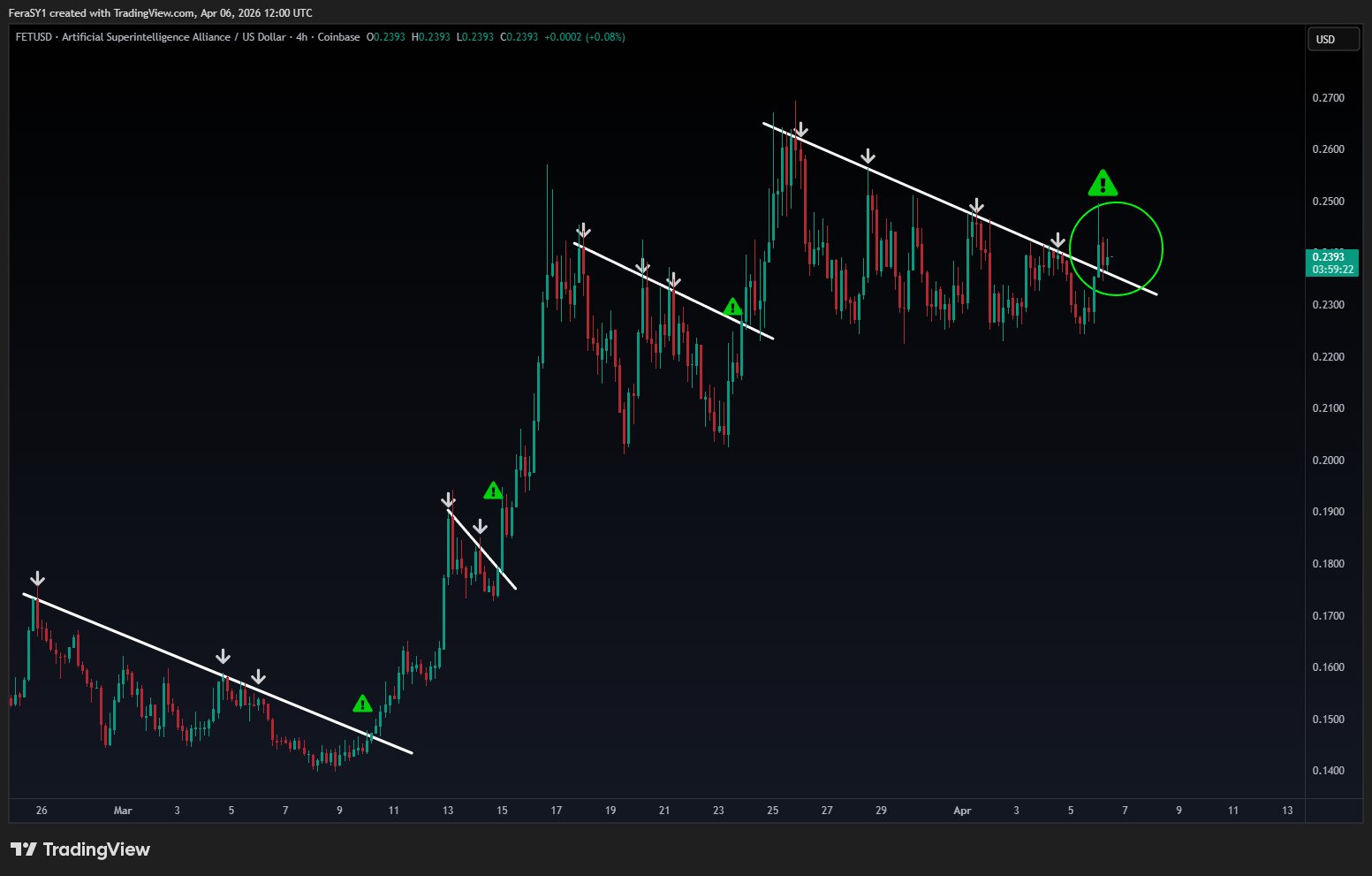Viewport: 1372px width, 876px height.
Task: Click the large green warning triangle above the circle
Action: tap(1103, 183)
